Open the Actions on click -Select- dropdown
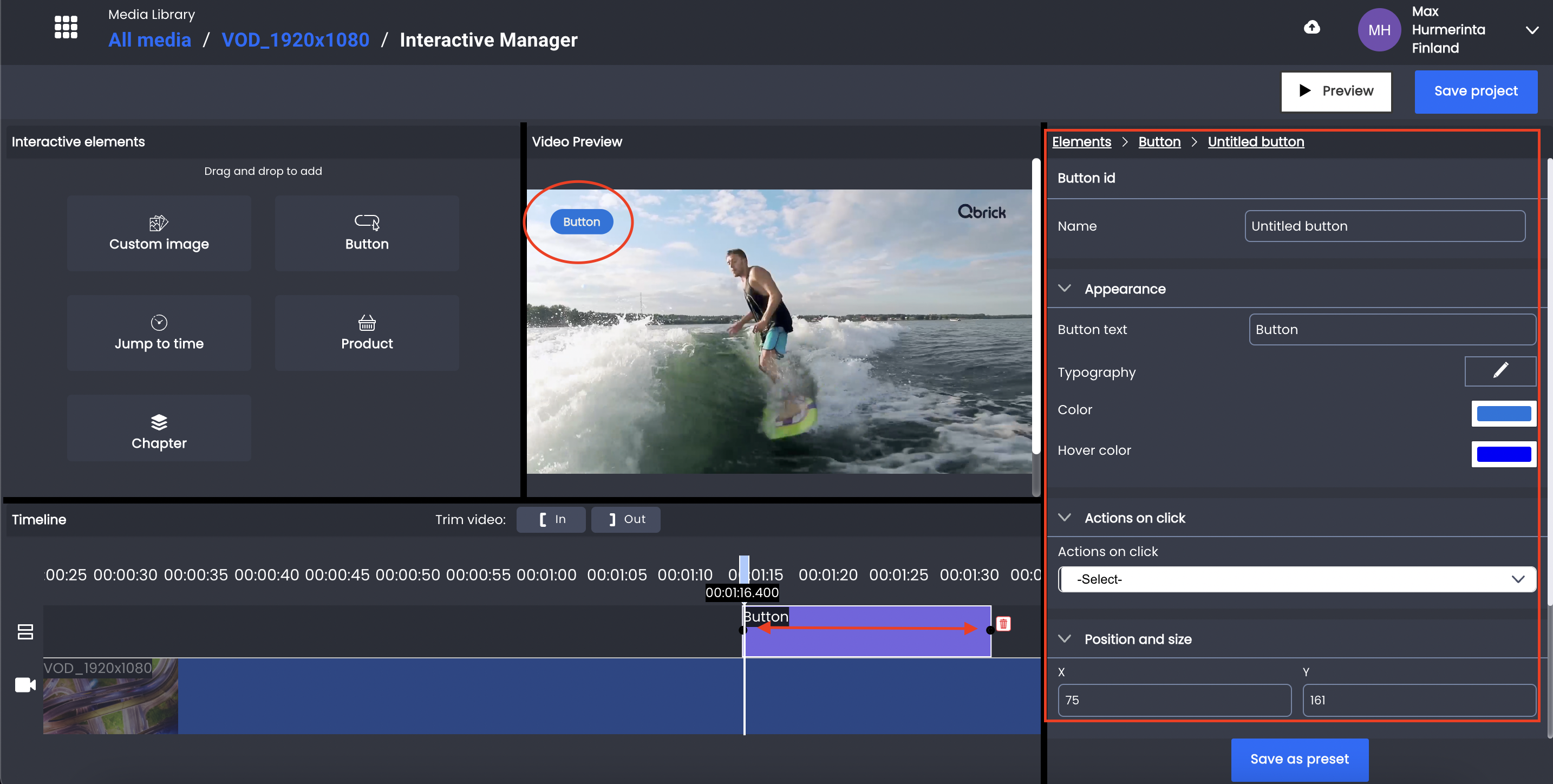 coord(1297,579)
